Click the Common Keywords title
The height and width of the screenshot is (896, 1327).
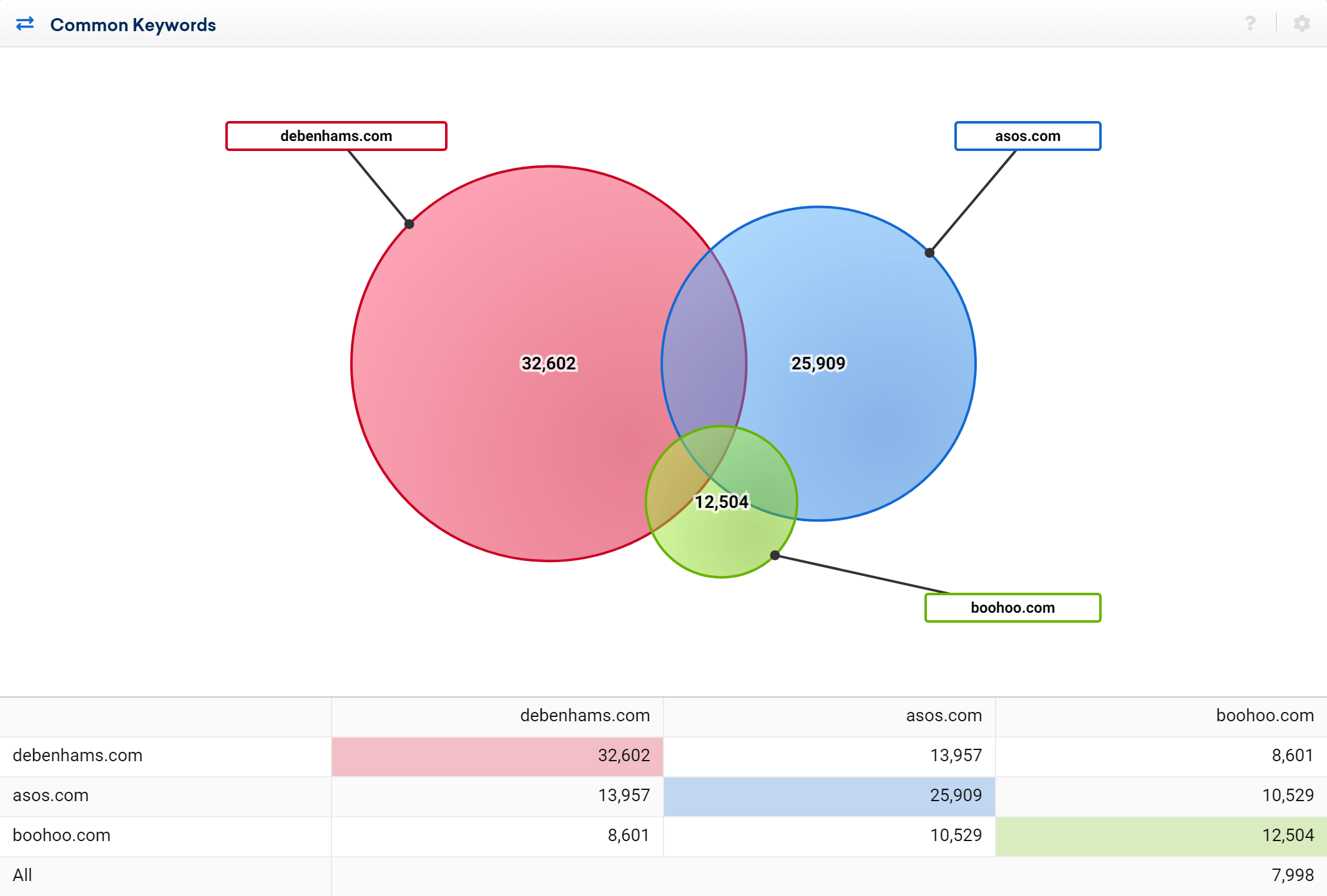[x=133, y=25]
